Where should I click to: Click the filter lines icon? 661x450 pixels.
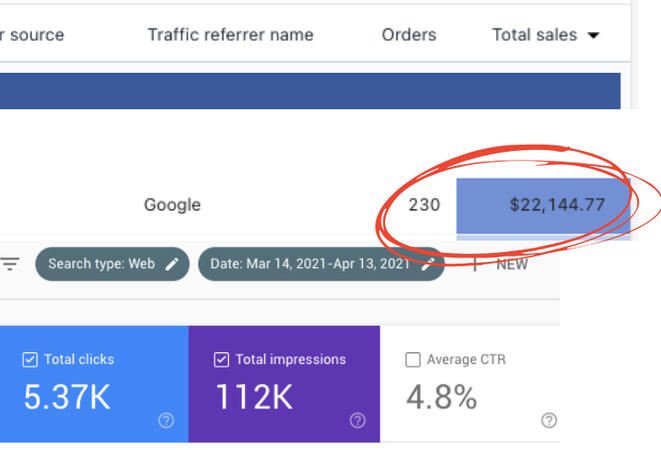click(10, 264)
